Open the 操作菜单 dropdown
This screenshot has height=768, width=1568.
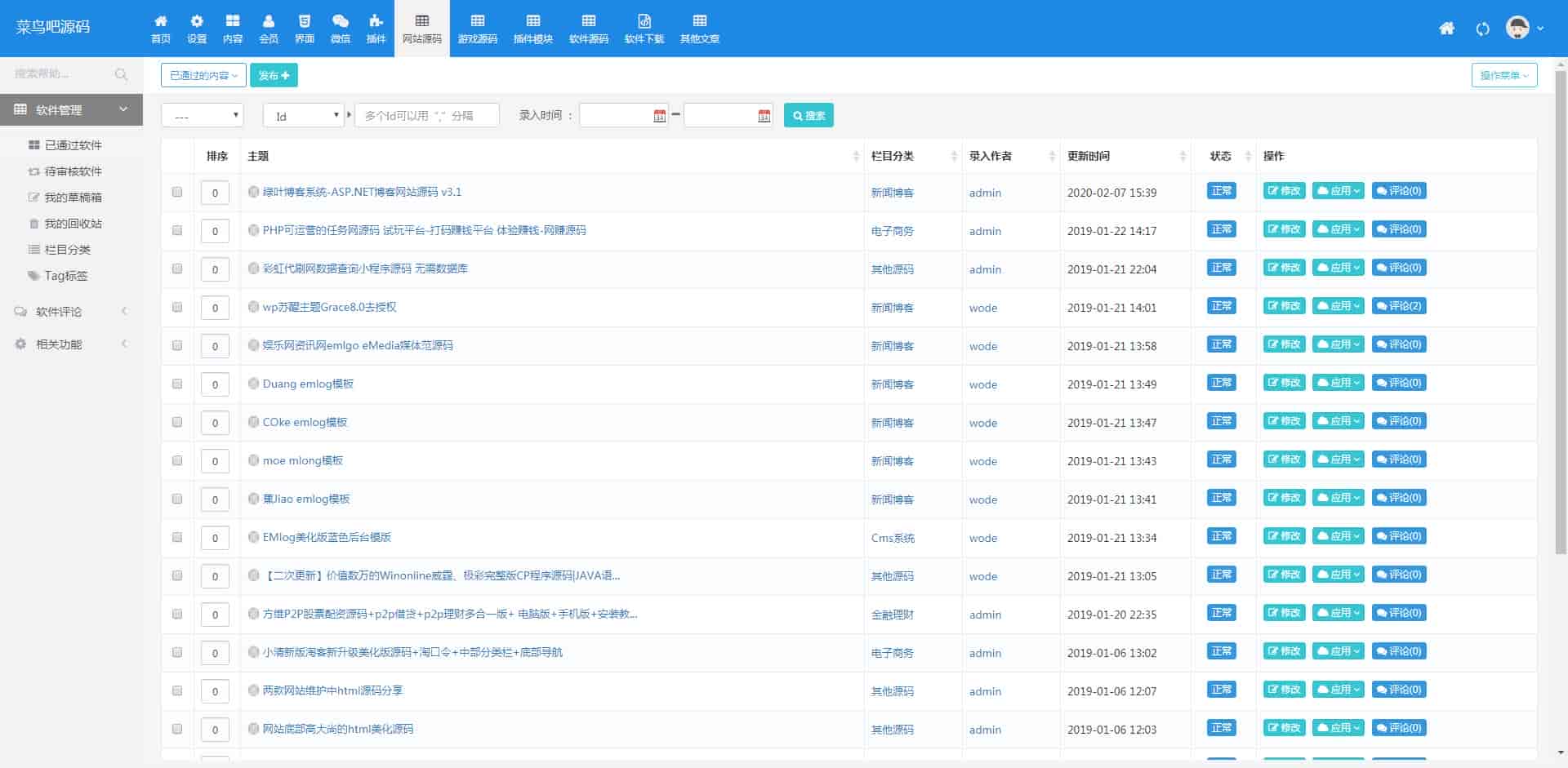click(1503, 75)
